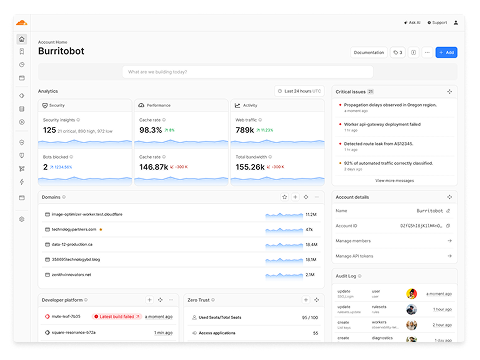Click the plus icon in Developer platform header
Screen dimensions: 480x360
pos(149,300)
